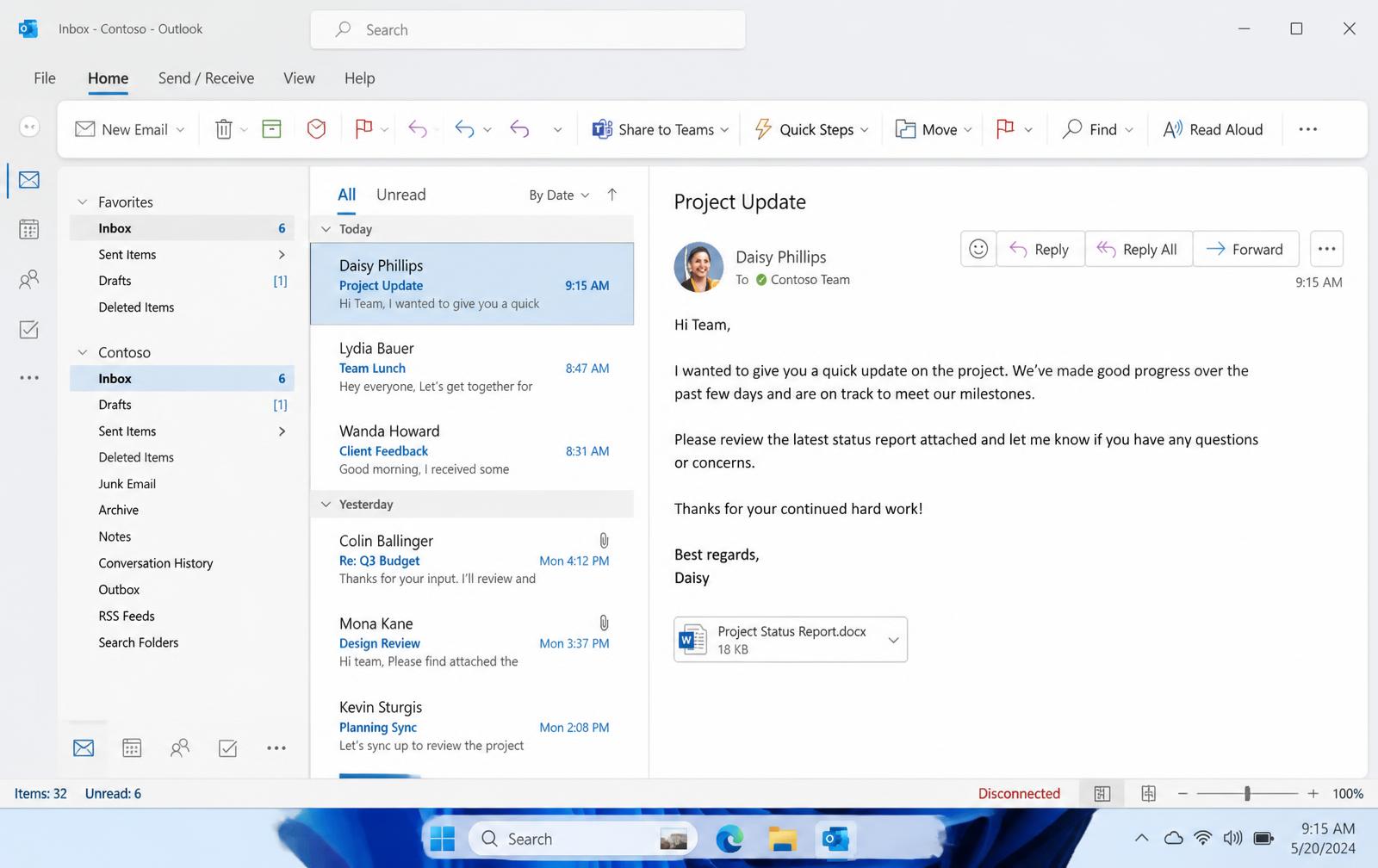Open Project Status Report attachment dropdown
This screenshot has width=1378, height=868.
coord(893,640)
